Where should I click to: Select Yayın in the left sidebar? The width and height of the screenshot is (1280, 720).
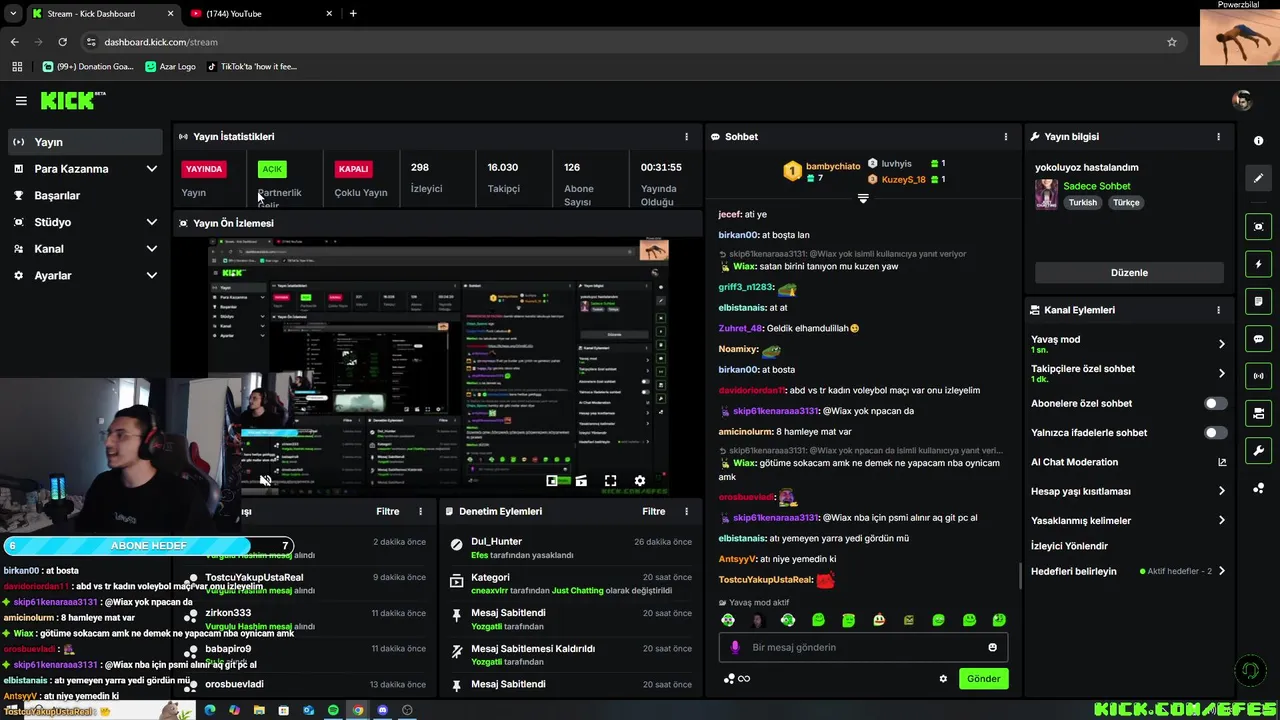[x=85, y=142]
